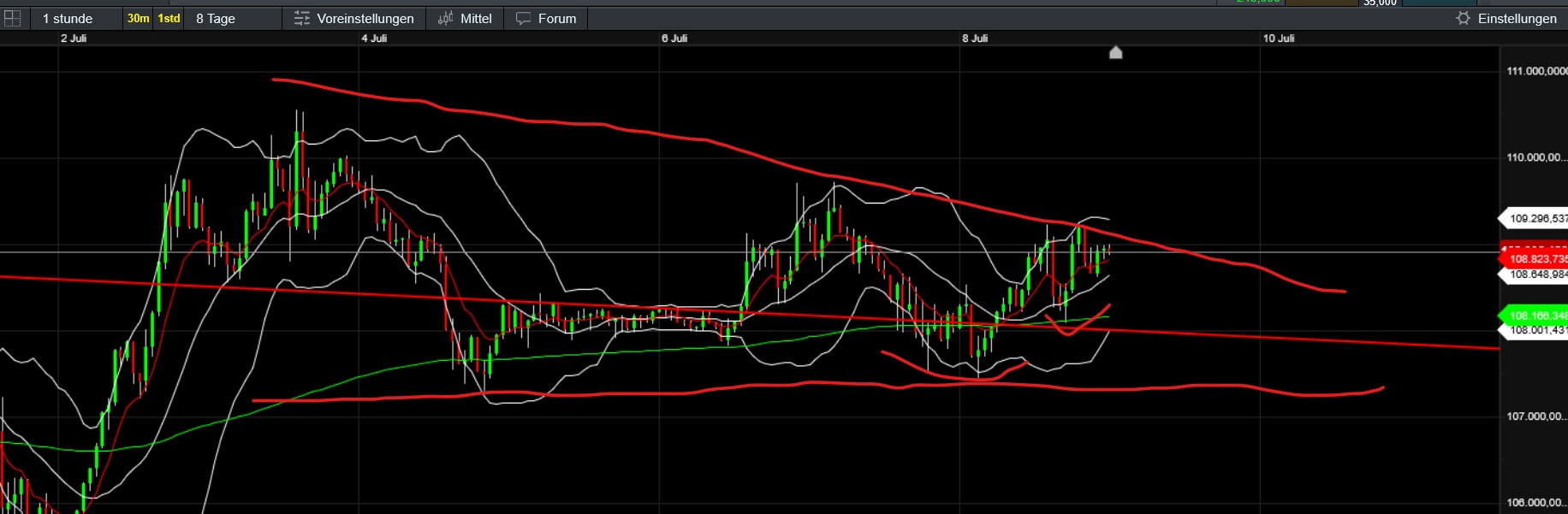Viewport: 1568px width, 514px height.
Task: Click the 109.296,537 upper band label
Action: (1537, 218)
